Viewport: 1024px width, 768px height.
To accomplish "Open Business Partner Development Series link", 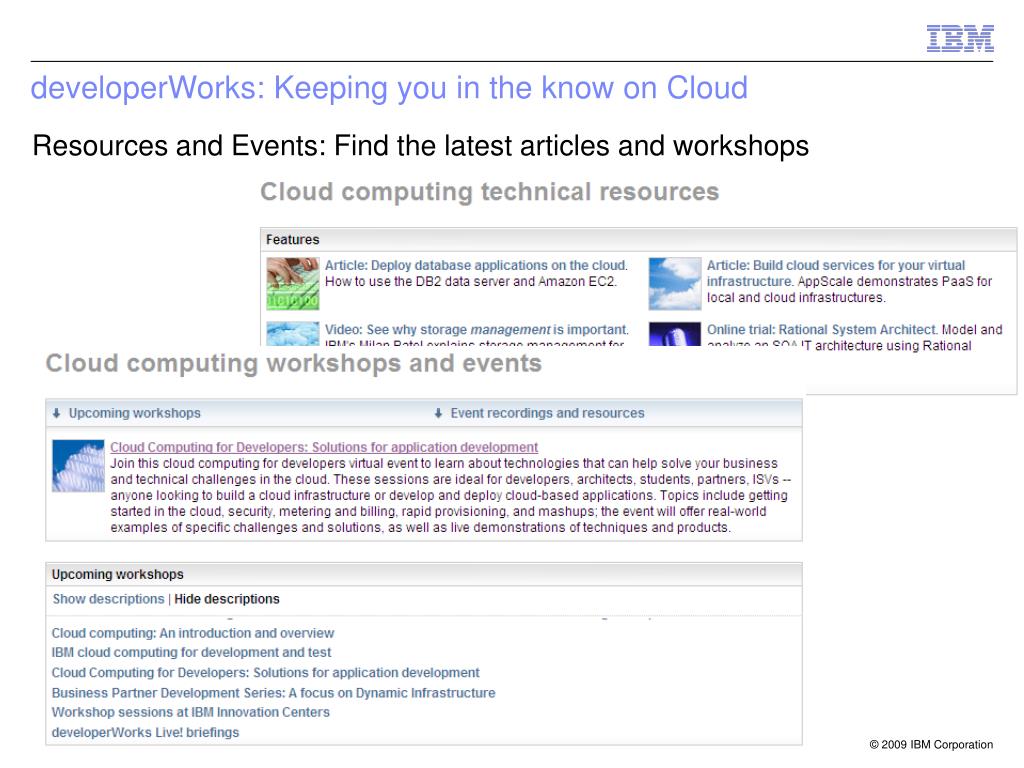I will (x=273, y=692).
